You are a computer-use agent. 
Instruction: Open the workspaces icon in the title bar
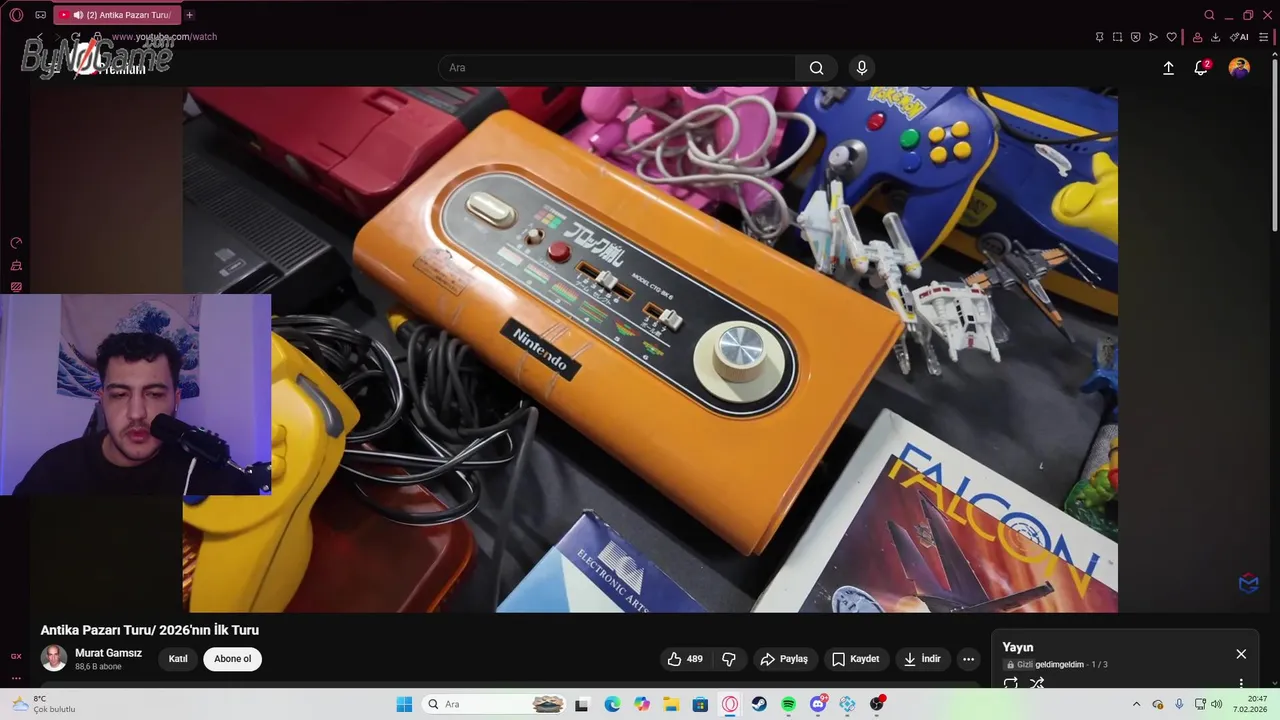click(x=40, y=15)
